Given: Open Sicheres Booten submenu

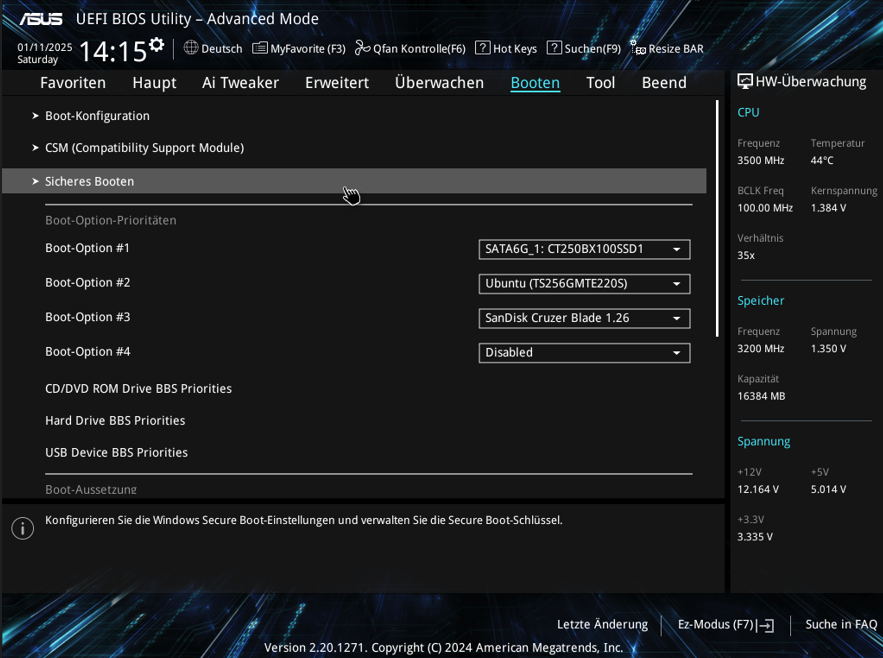Looking at the screenshot, I should click(354, 181).
